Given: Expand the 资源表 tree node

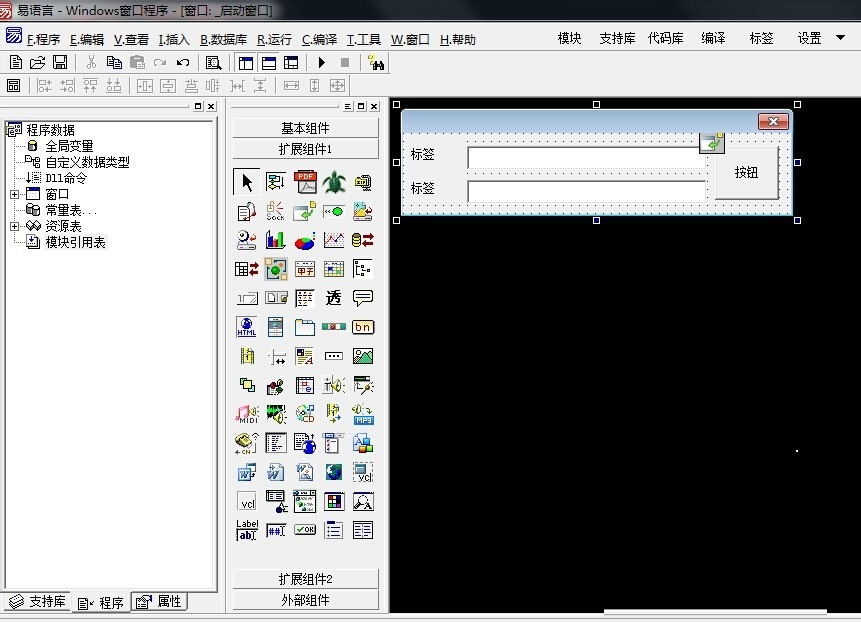Looking at the screenshot, I should click(x=15, y=226).
